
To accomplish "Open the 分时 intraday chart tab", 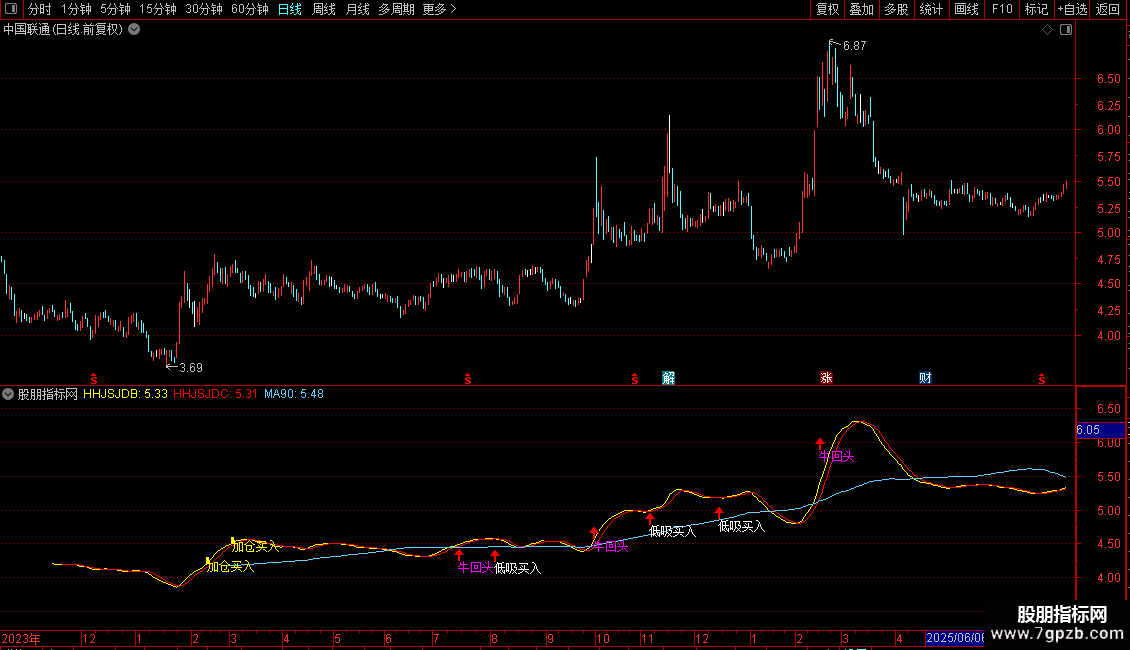I will (40, 9).
